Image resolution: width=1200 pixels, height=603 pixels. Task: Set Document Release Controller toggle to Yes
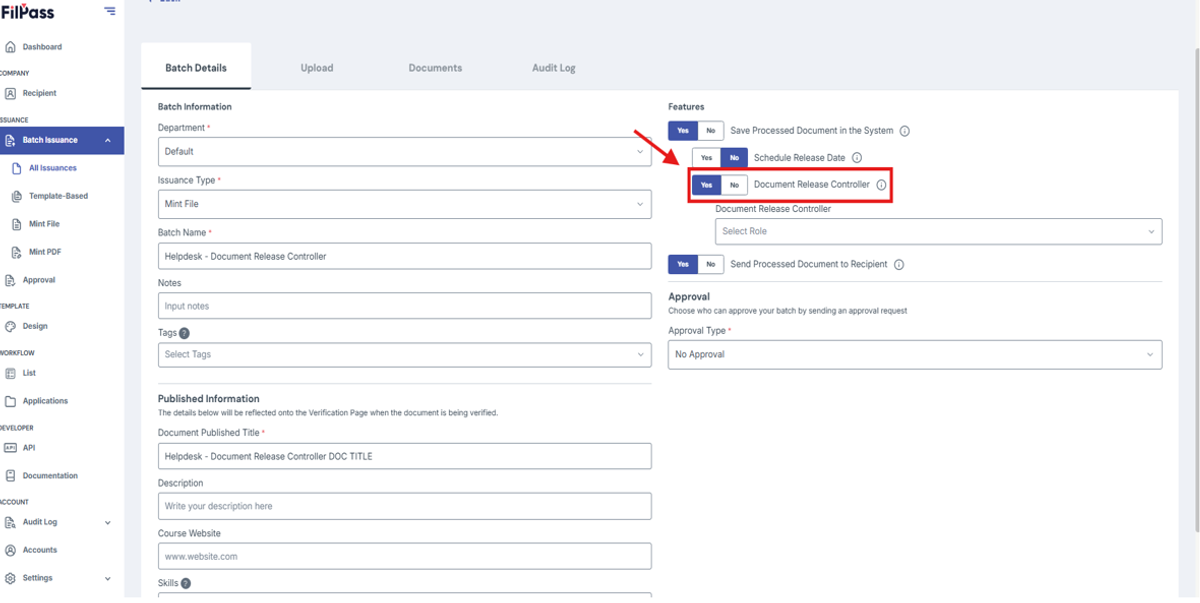click(706, 185)
